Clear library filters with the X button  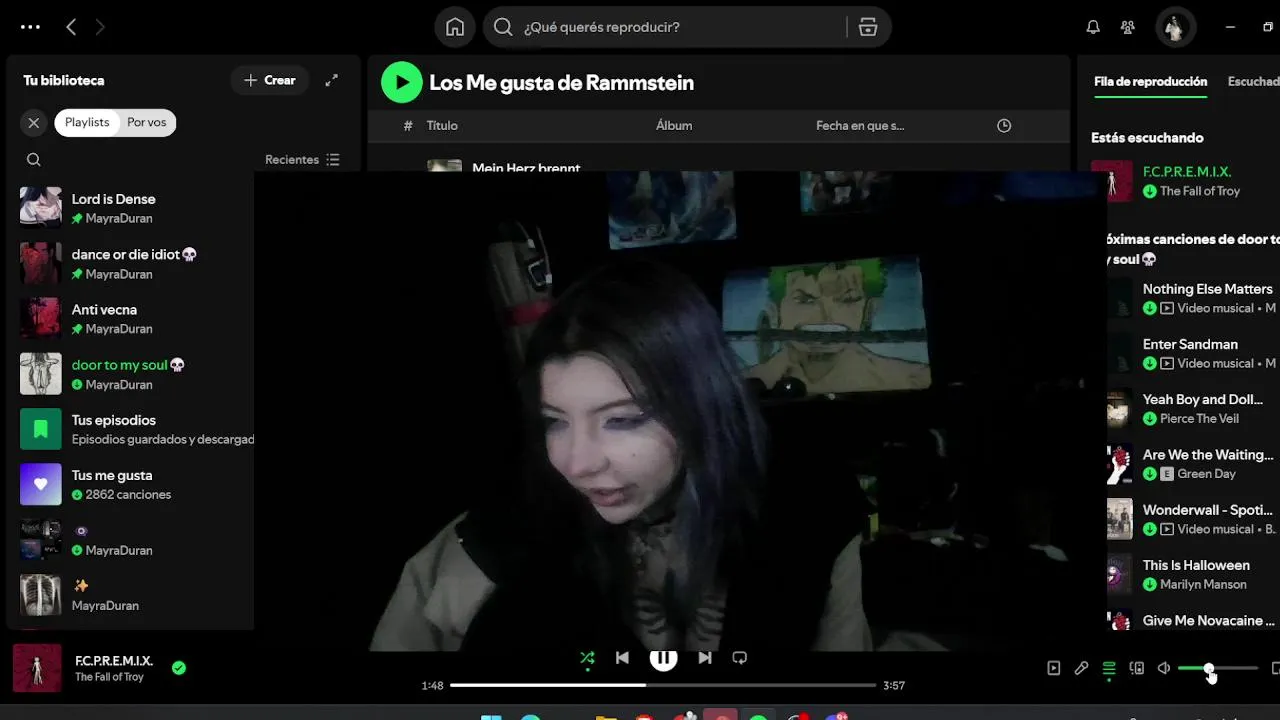pos(34,122)
